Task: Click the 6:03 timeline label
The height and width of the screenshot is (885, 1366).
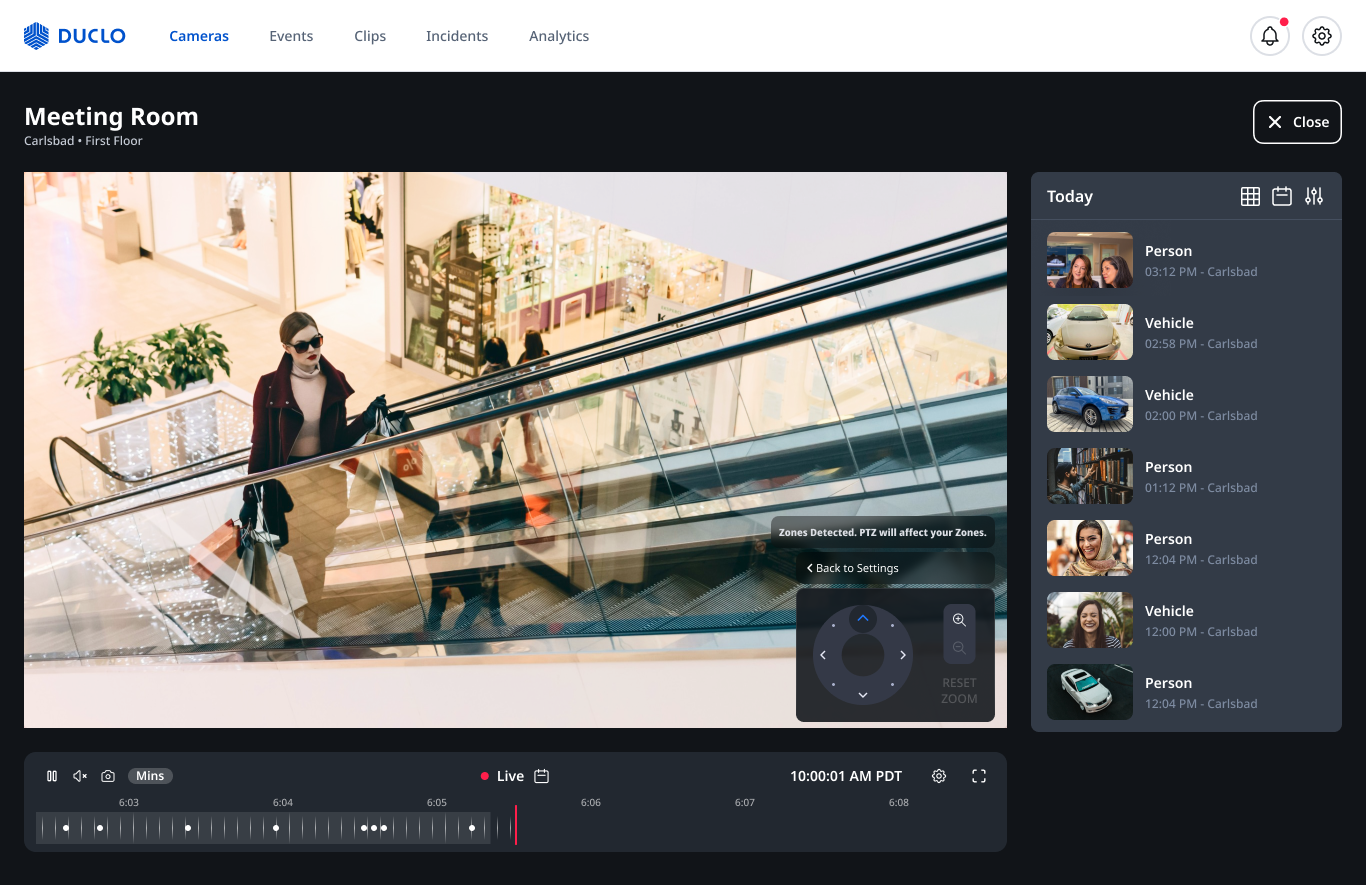Action: click(x=129, y=802)
